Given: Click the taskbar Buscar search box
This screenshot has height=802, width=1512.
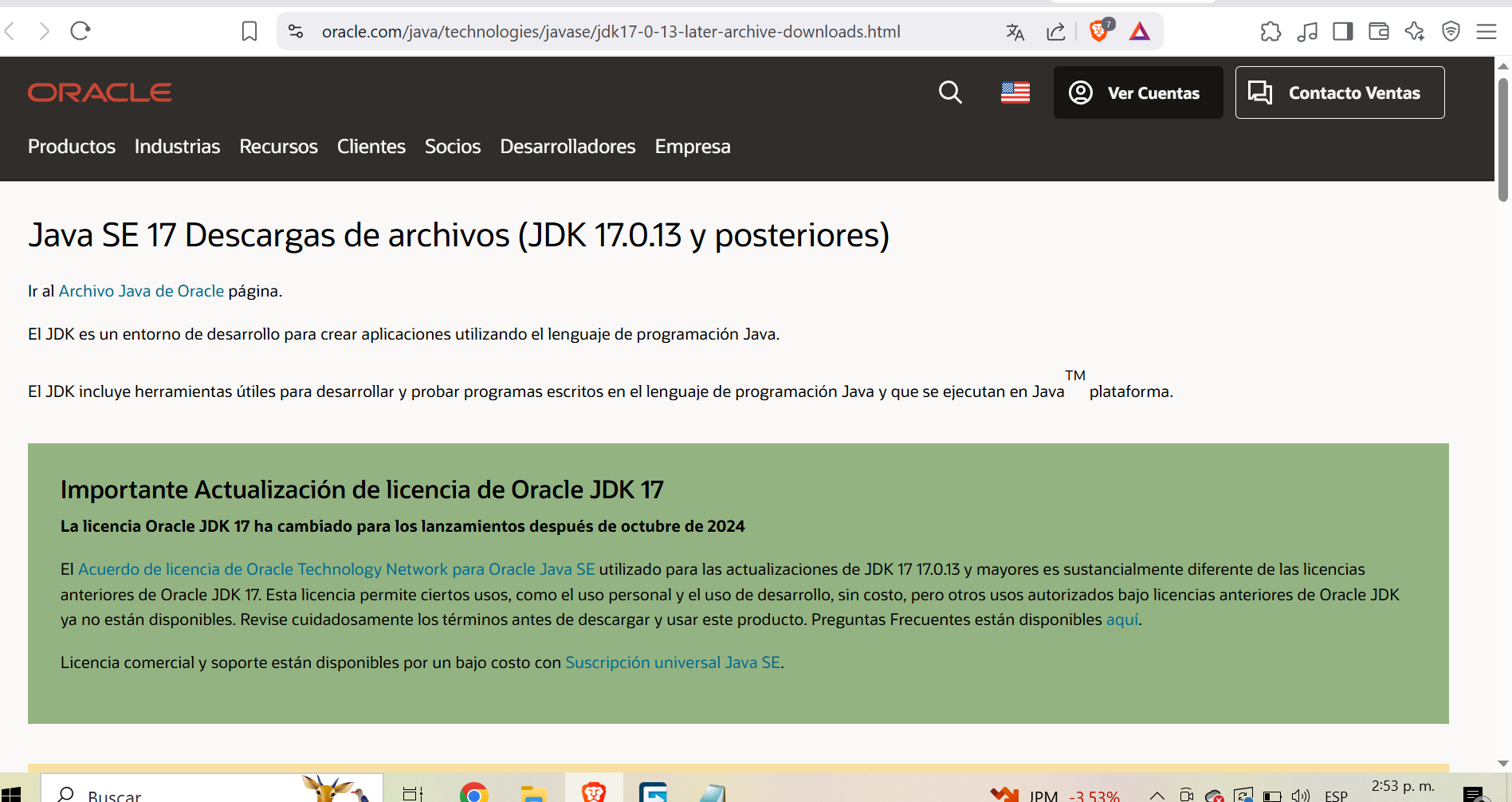Looking at the screenshot, I should [212, 789].
